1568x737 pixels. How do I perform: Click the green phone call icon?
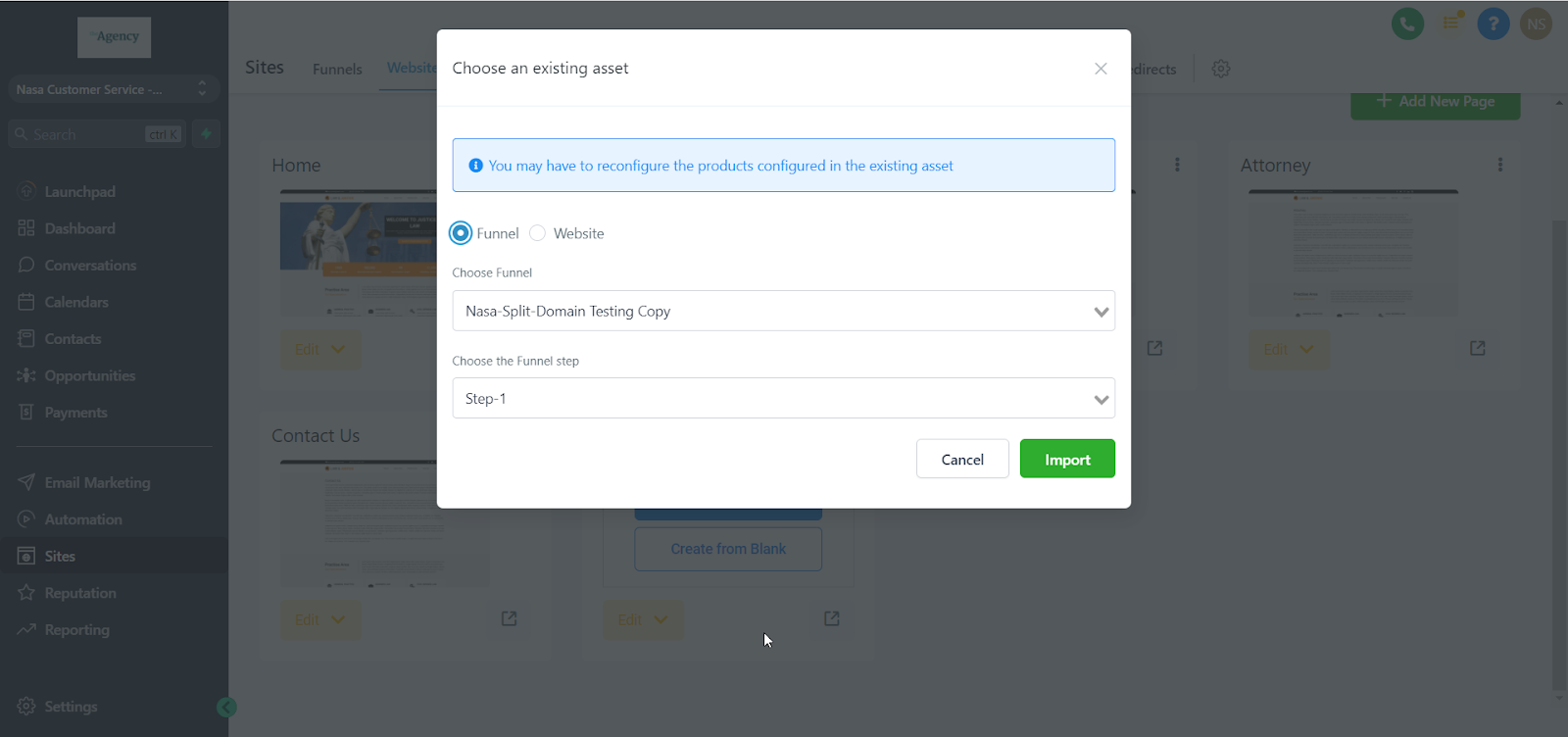pyautogui.click(x=1407, y=24)
